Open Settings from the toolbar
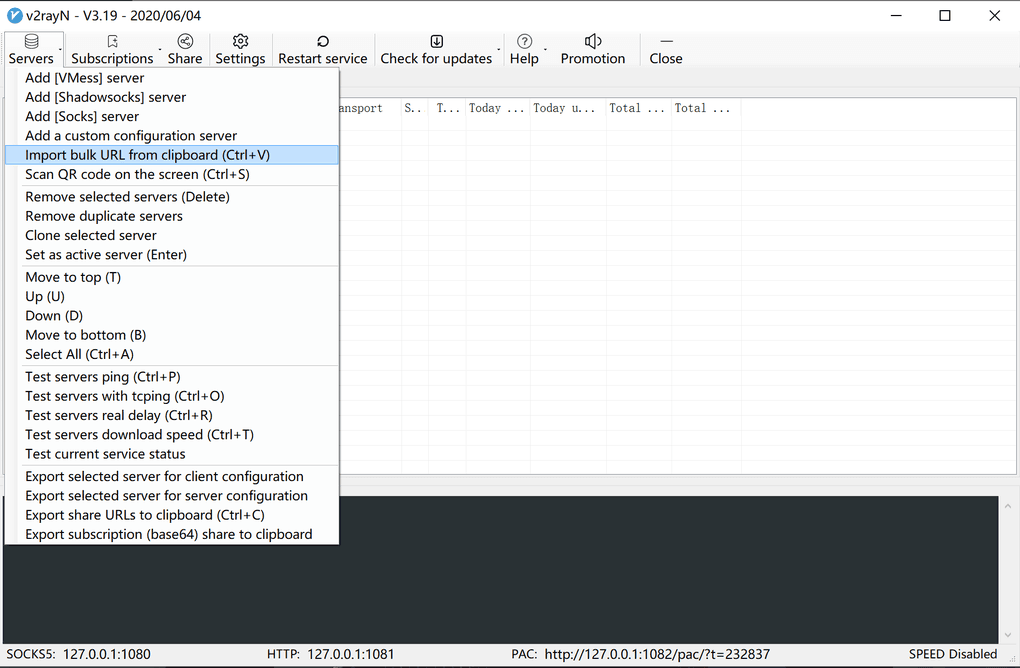 [240, 49]
